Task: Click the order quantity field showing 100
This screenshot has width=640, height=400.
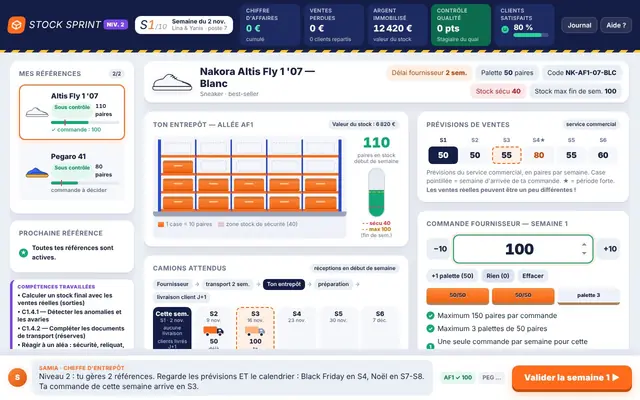Action: [x=523, y=249]
